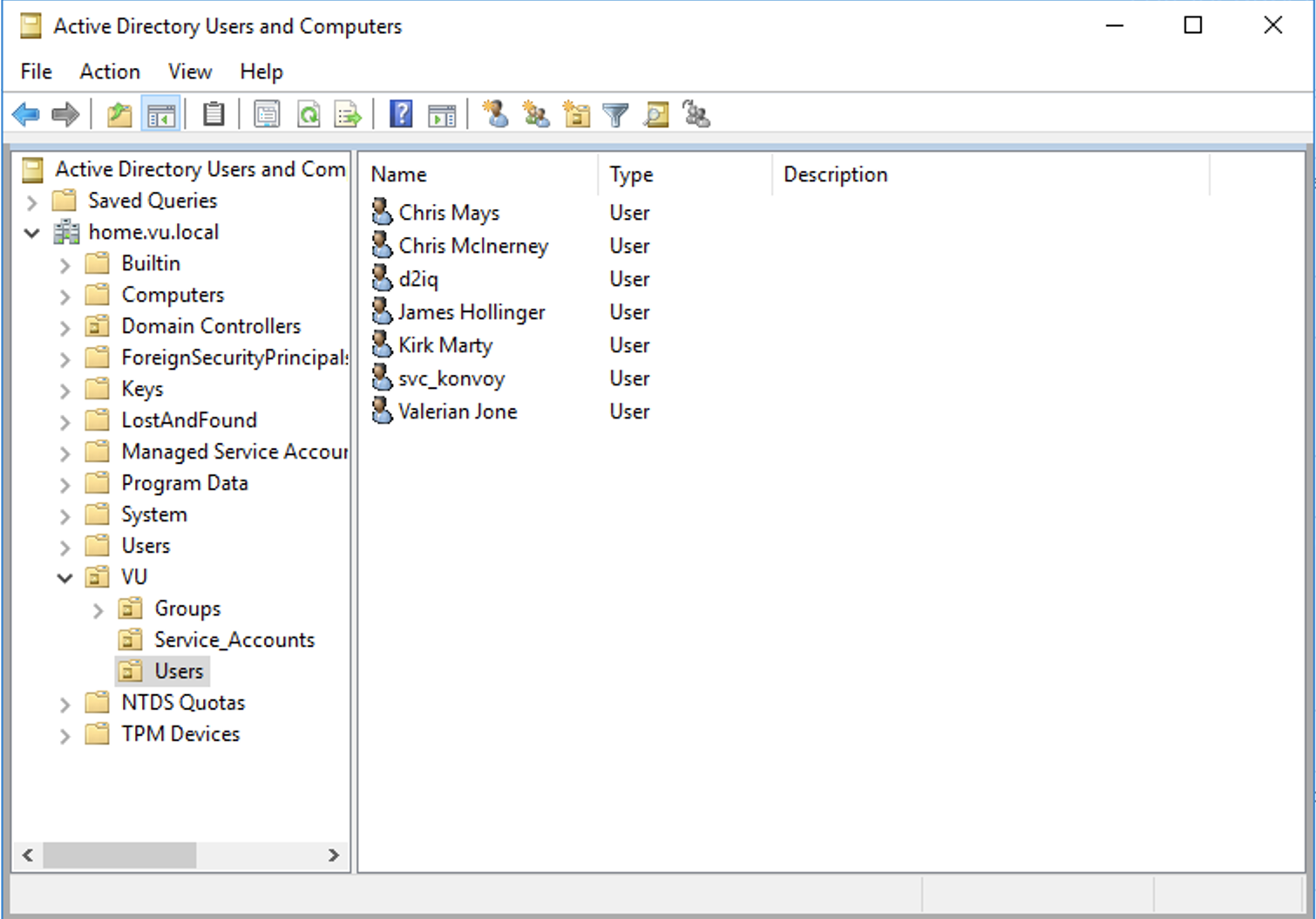1316x919 pixels.
Task: Select the top-level Users container under home.vu.local
Action: pos(146,546)
